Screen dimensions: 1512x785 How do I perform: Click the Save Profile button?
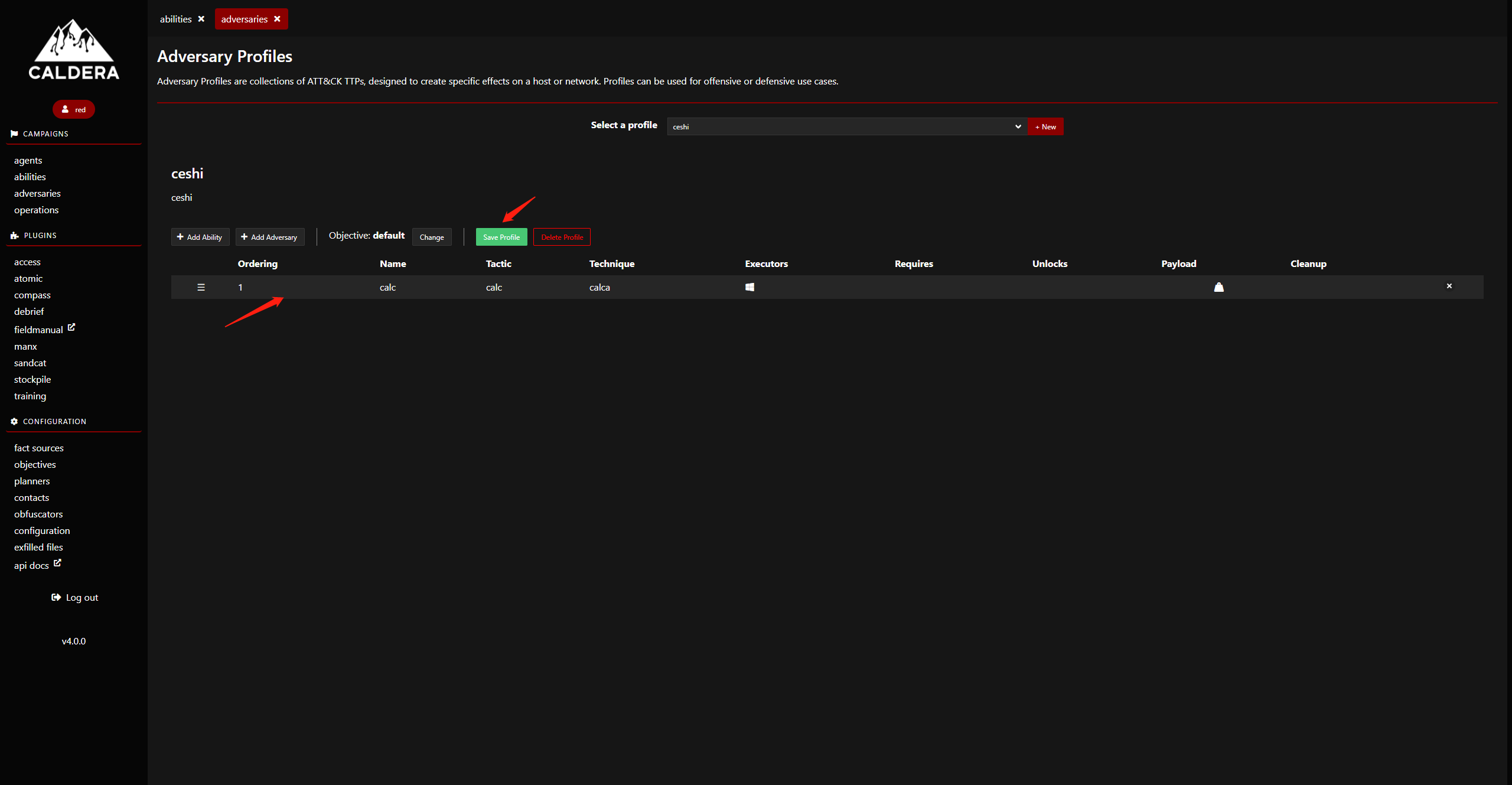501,237
